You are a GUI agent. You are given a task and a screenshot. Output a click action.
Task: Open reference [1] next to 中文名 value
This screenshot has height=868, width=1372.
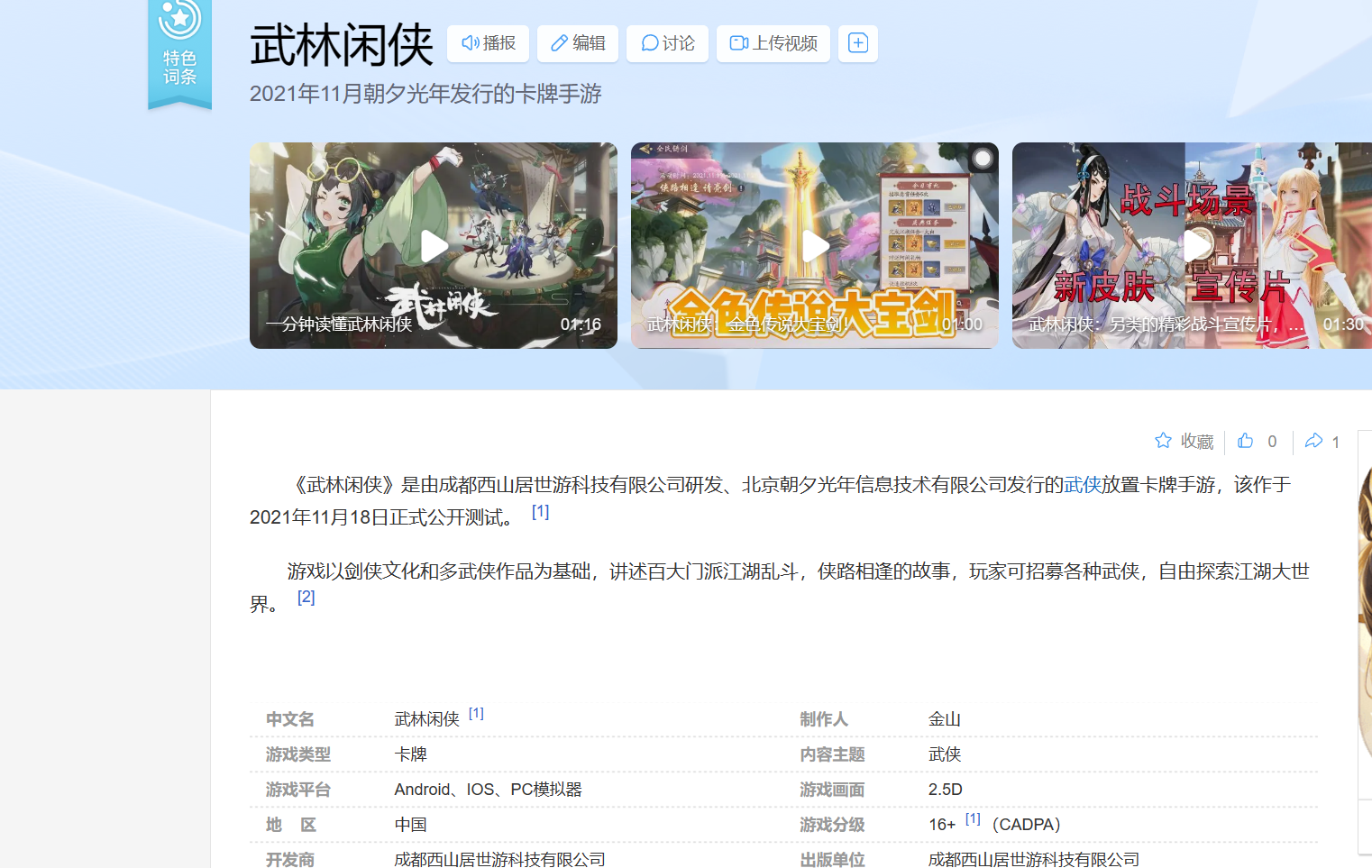(x=476, y=714)
